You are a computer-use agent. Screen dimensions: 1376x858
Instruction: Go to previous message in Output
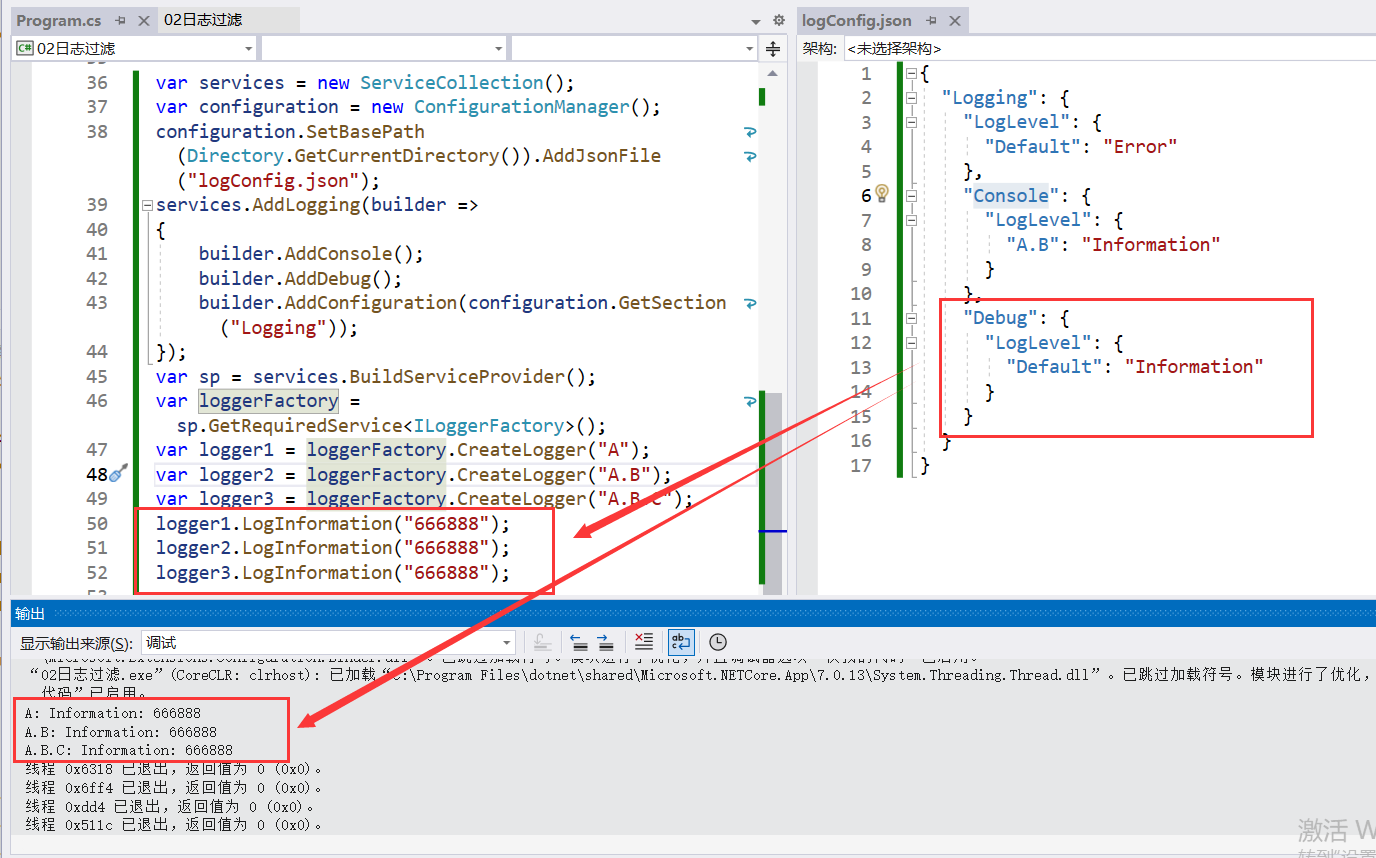[579, 642]
